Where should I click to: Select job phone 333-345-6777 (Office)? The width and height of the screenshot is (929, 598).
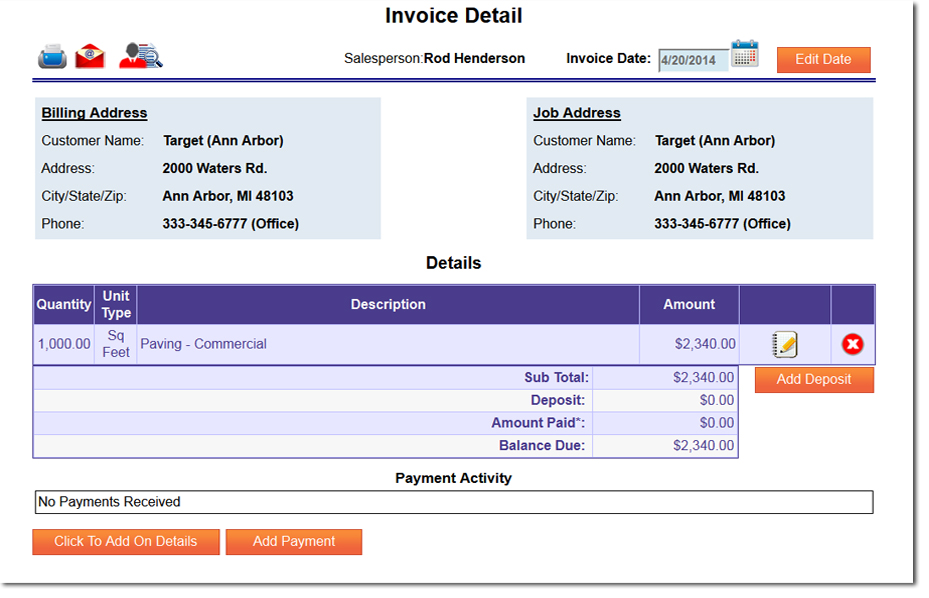pos(722,224)
